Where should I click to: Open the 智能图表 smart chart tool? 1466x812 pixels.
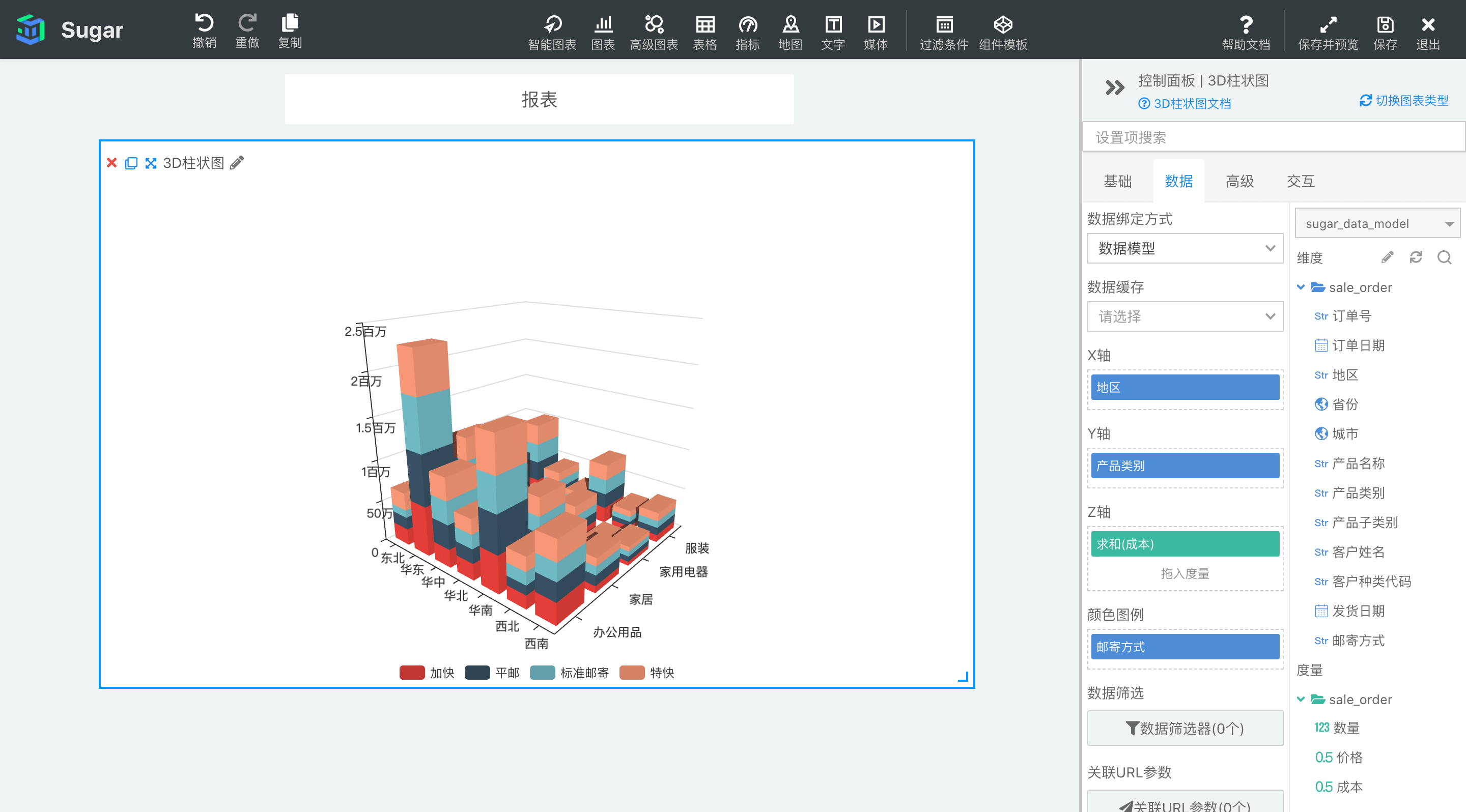551,33
